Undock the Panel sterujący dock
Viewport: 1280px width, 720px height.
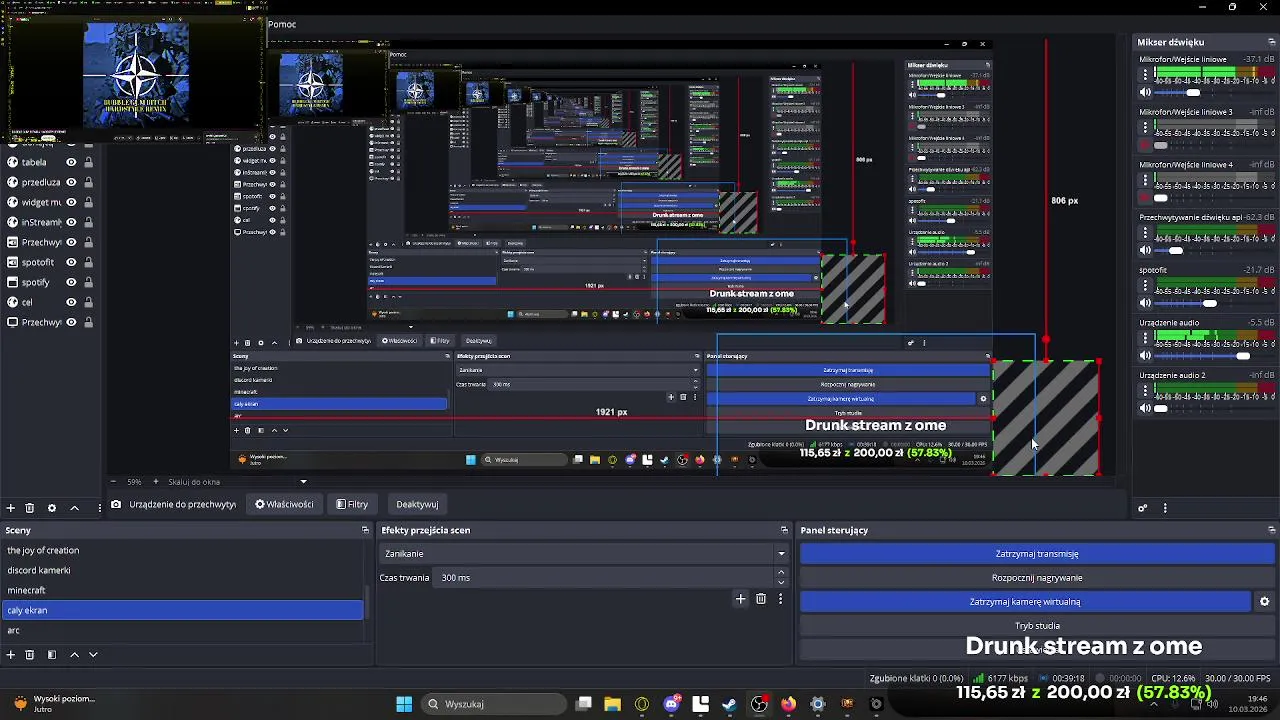click(x=1272, y=530)
